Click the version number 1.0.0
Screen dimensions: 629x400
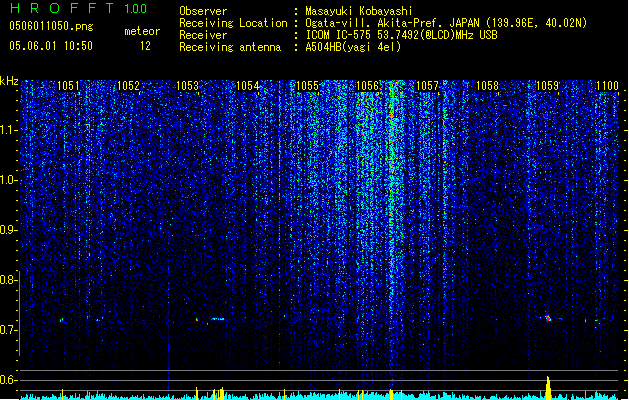point(136,9)
